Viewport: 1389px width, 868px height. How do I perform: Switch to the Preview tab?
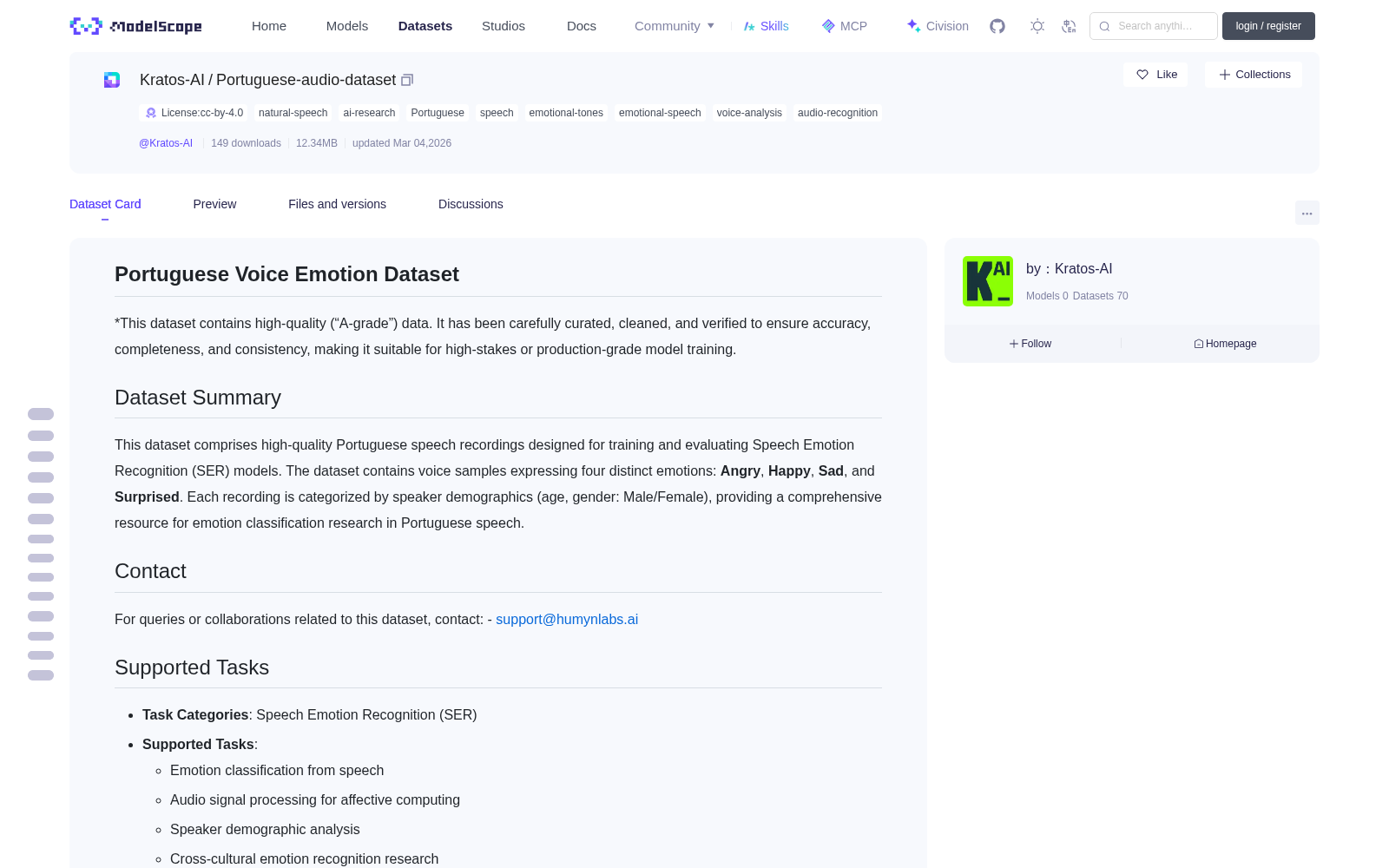[x=214, y=204]
